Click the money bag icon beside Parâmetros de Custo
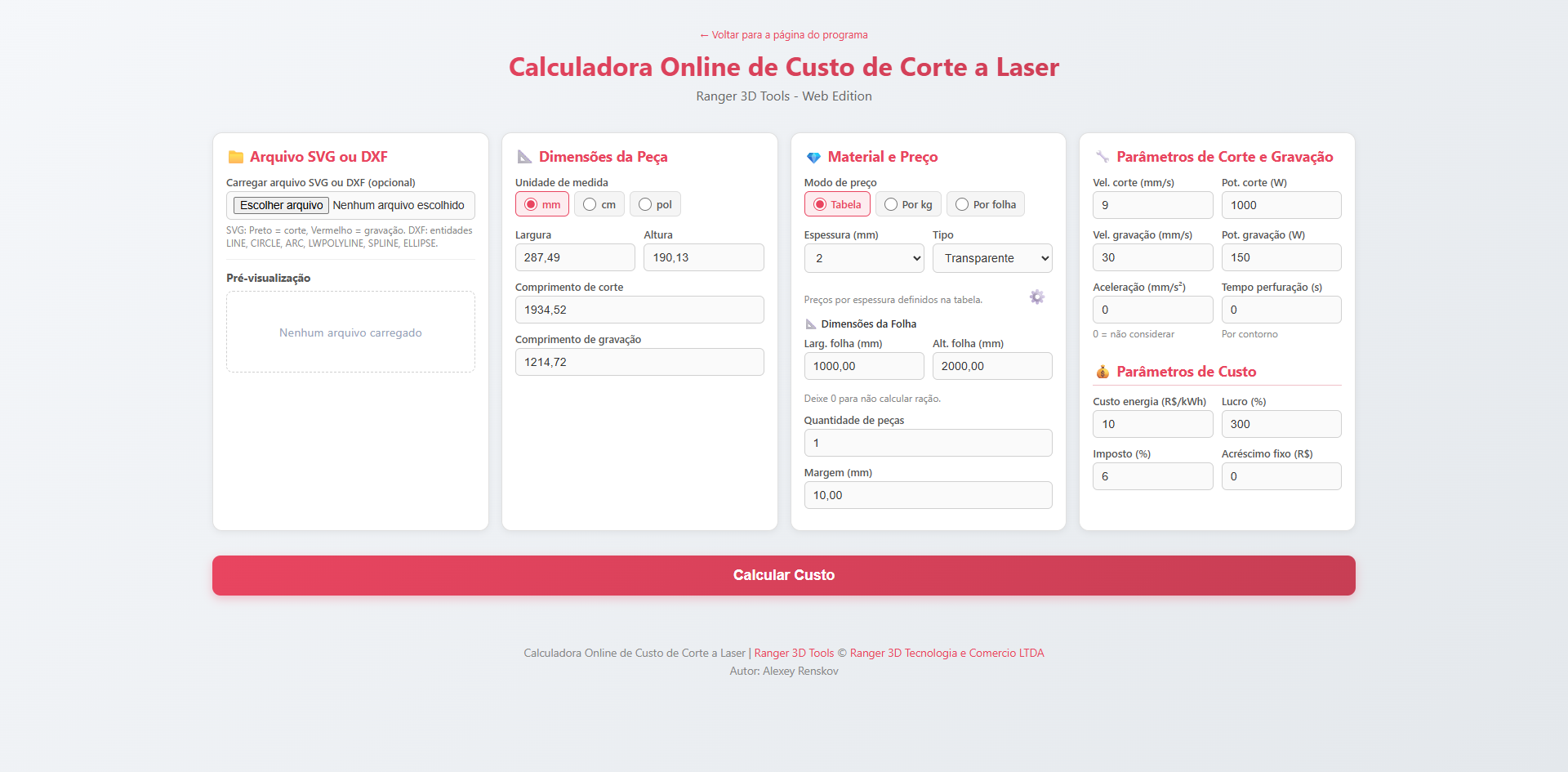The width and height of the screenshot is (1568, 772). tap(1102, 371)
